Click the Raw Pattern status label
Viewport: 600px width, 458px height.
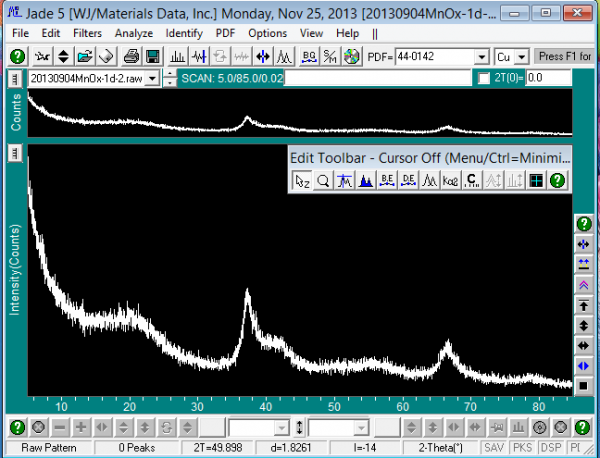[x=49, y=447]
